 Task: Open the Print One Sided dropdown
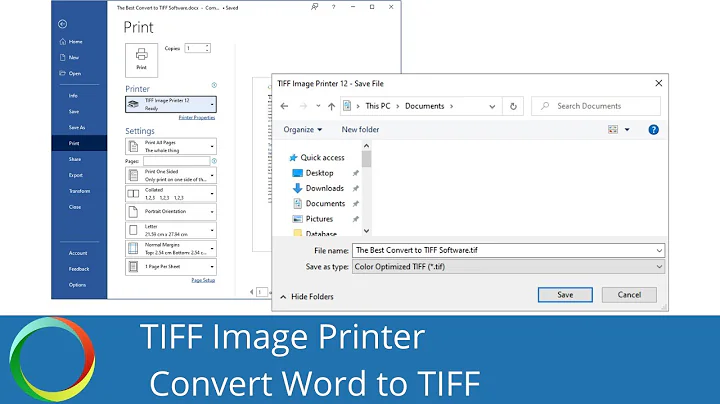point(171,175)
